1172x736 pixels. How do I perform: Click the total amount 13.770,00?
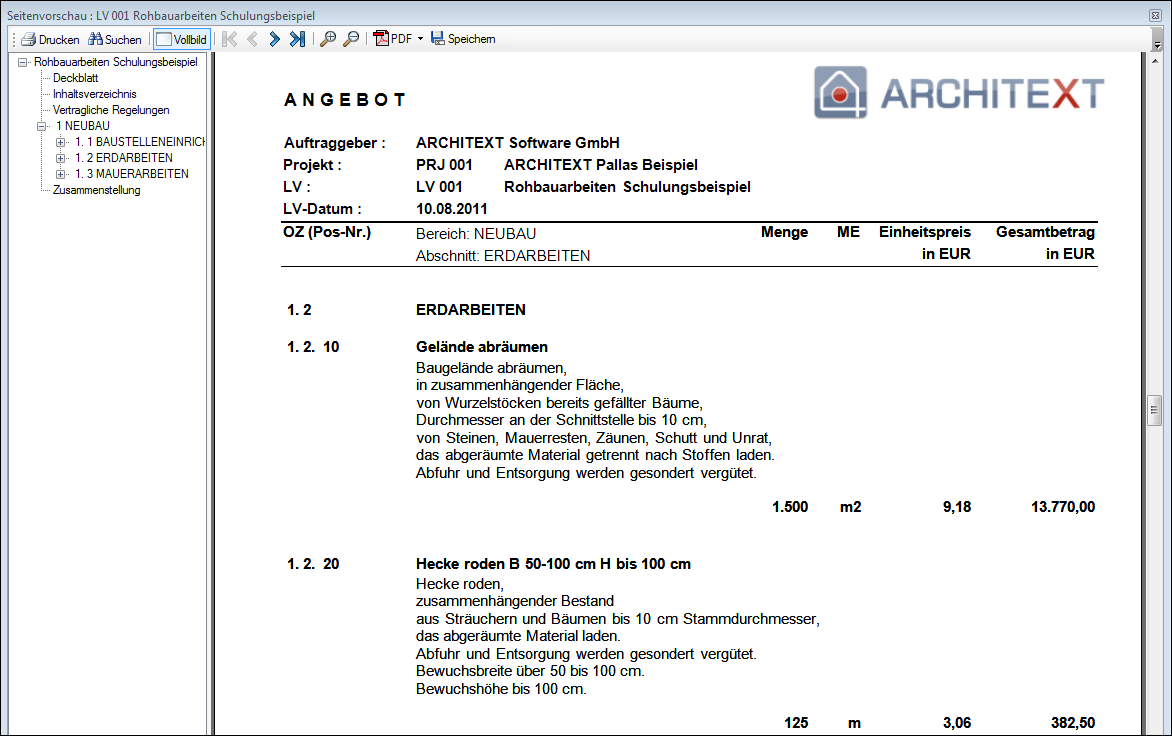tap(1063, 507)
